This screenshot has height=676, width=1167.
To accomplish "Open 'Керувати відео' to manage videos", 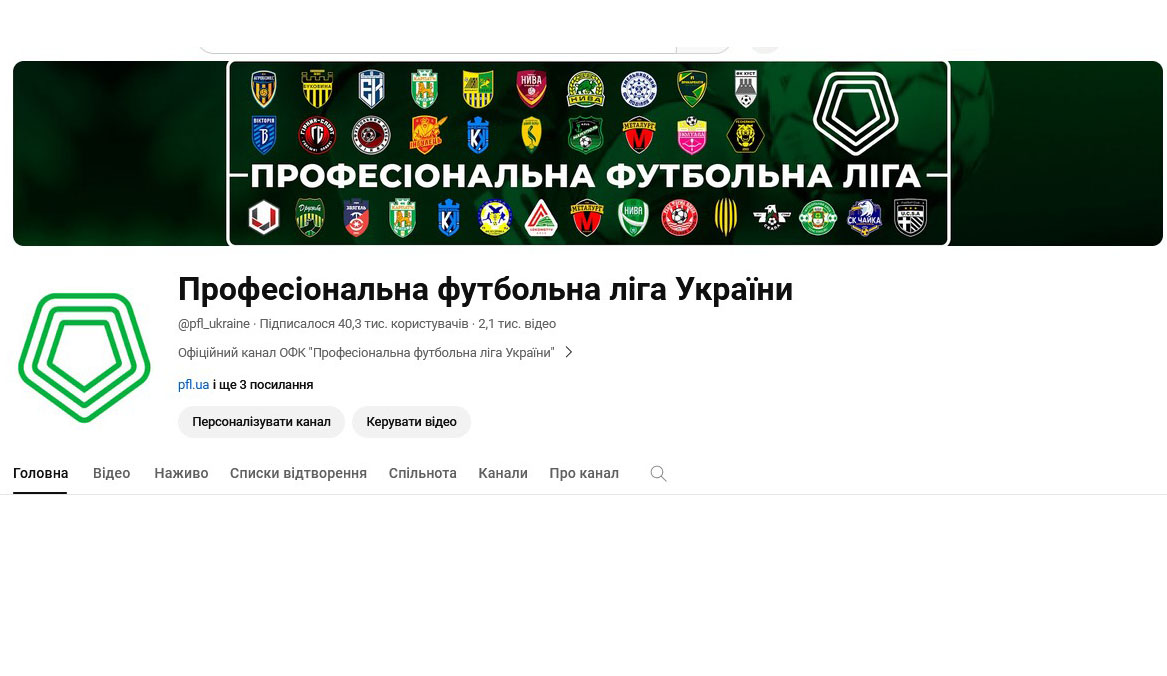I will pyautogui.click(x=411, y=422).
